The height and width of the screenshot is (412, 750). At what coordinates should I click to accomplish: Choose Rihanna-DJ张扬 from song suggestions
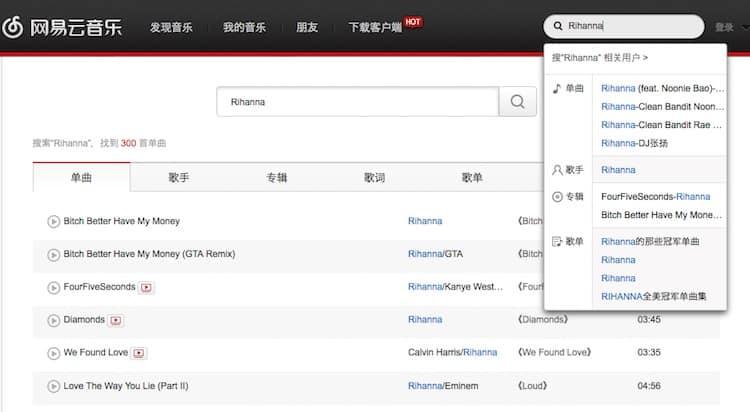634,143
